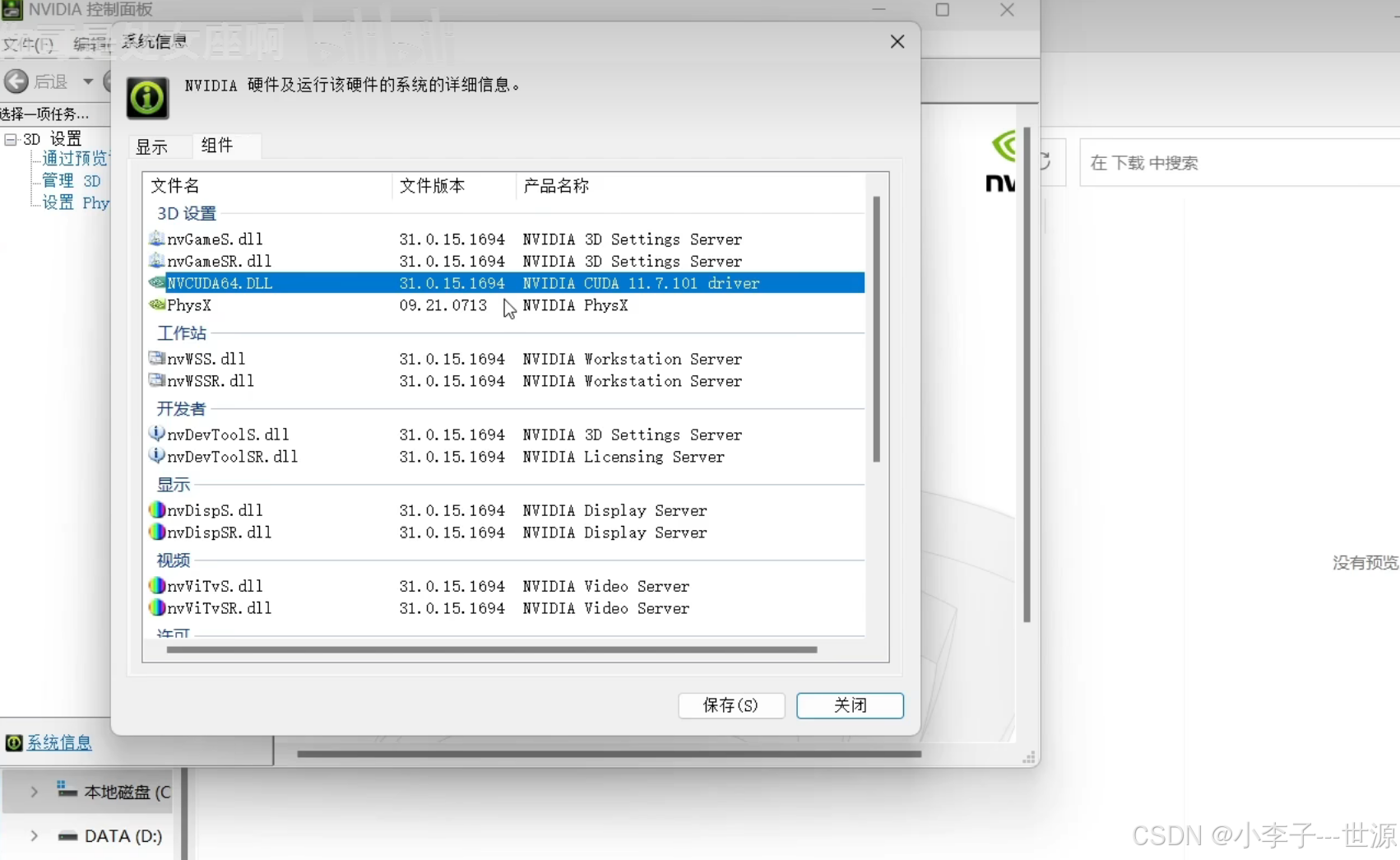The image size is (1400, 860).
Task: Click the nvDispSR.dll file icon
Action: (156, 532)
